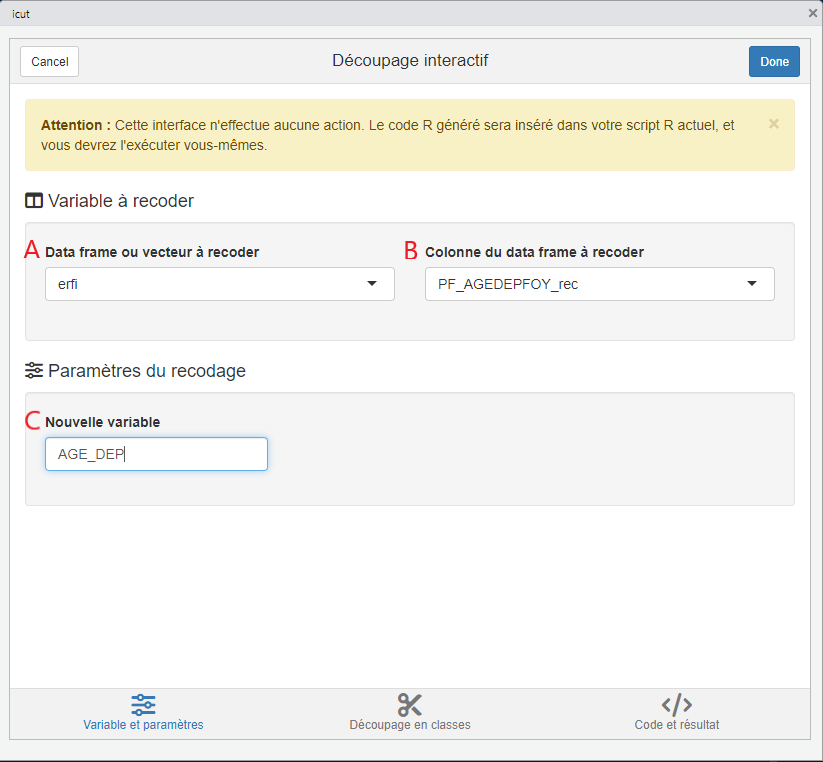Click the Data frame ou vecteur à recoder label
The width and height of the screenshot is (823, 762).
coord(152,252)
